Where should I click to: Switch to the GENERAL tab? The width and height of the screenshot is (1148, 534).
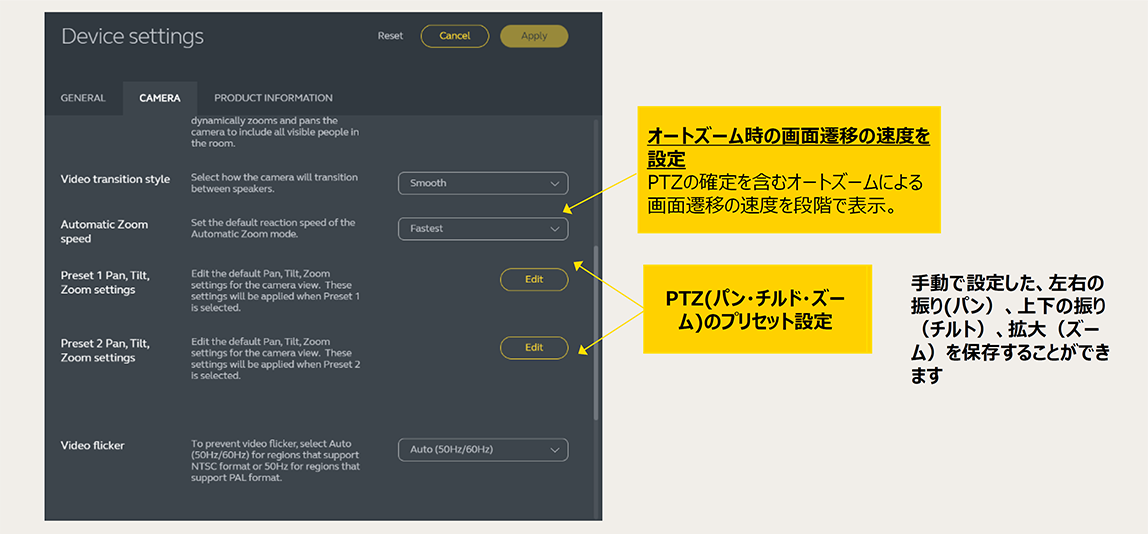[83, 98]
